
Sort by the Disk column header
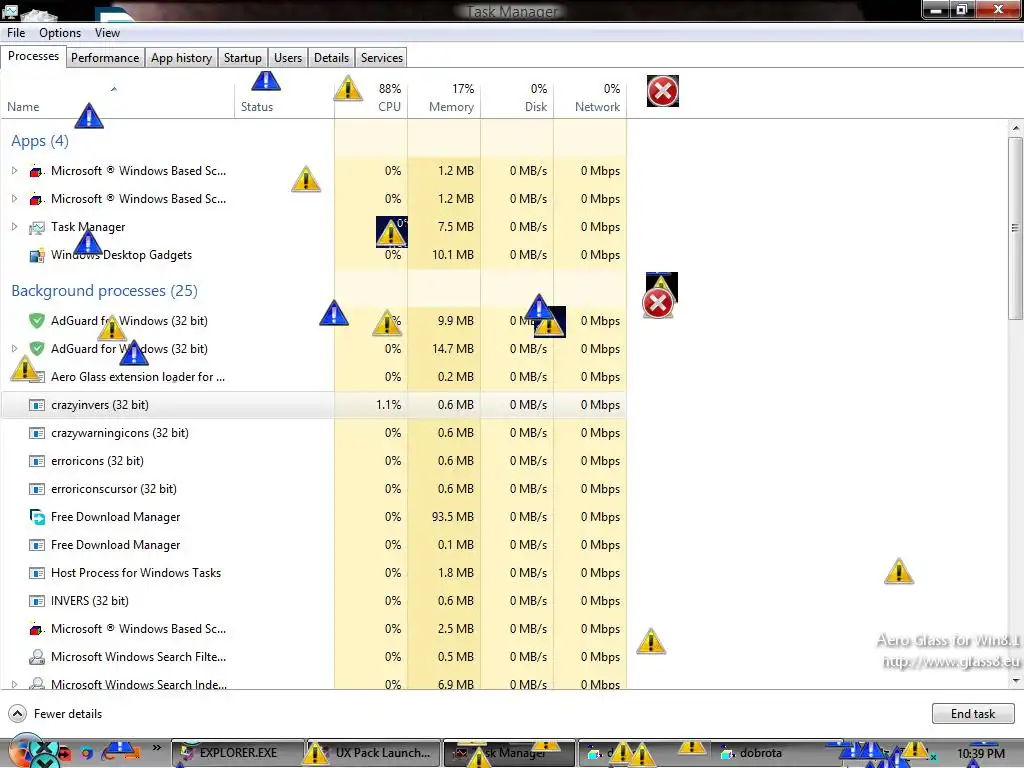517,98
